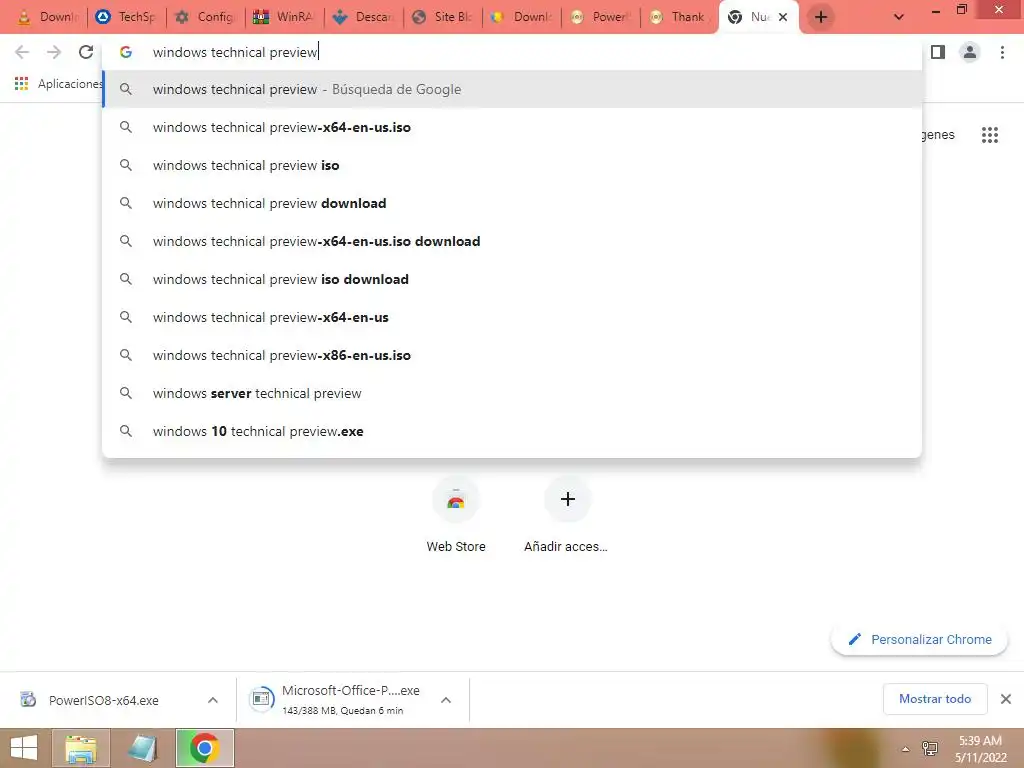Reload the page with the refresh icon
The height and width of the screenshot is (768, 1024).
pos(86,52)
